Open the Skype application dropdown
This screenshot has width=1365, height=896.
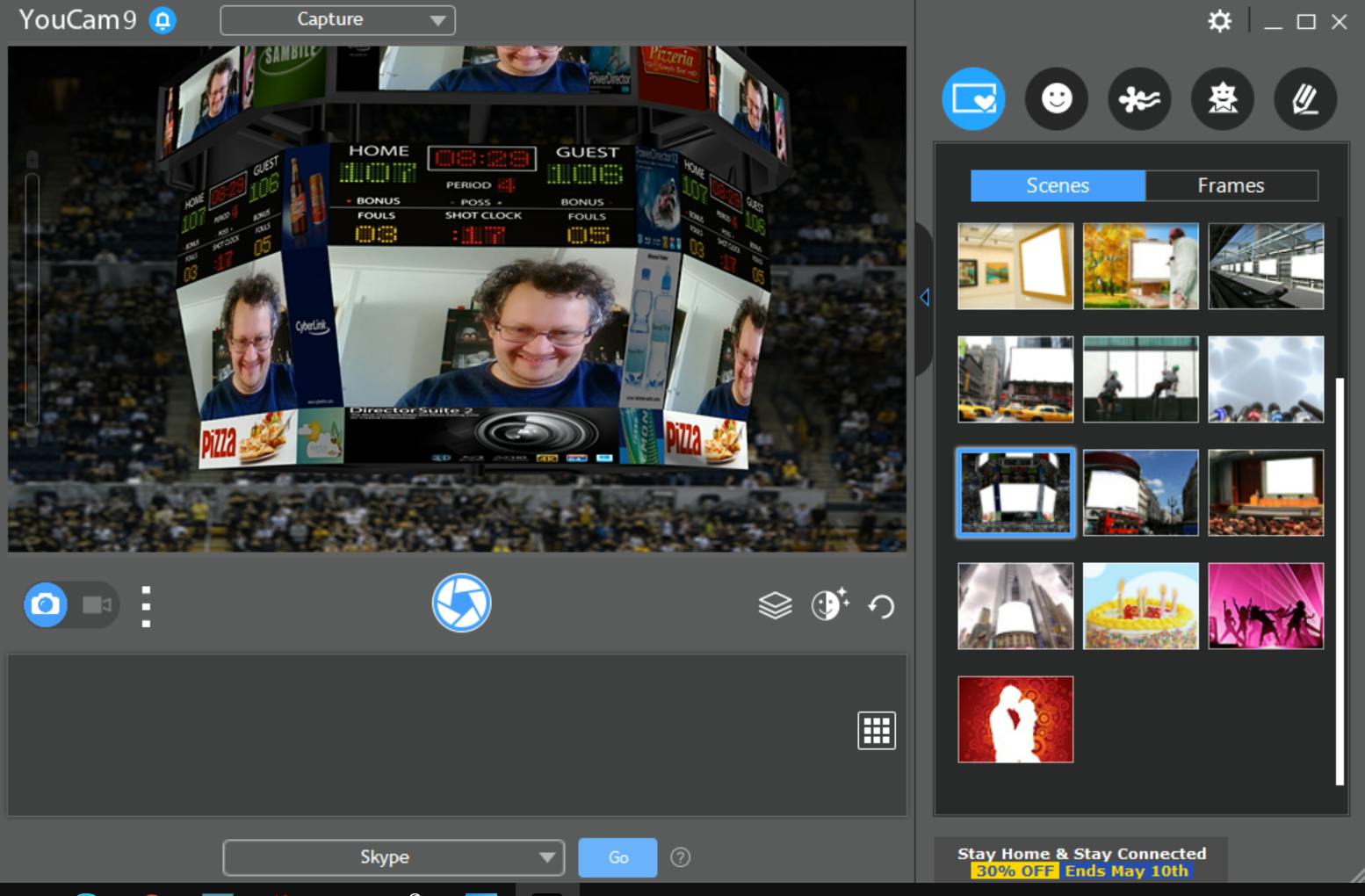394,857
